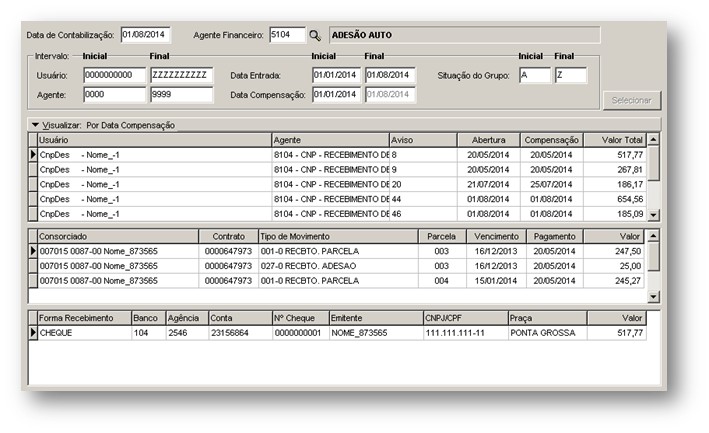
Task: Click the Conta cell 23156864
Action: tap(240, 333)
